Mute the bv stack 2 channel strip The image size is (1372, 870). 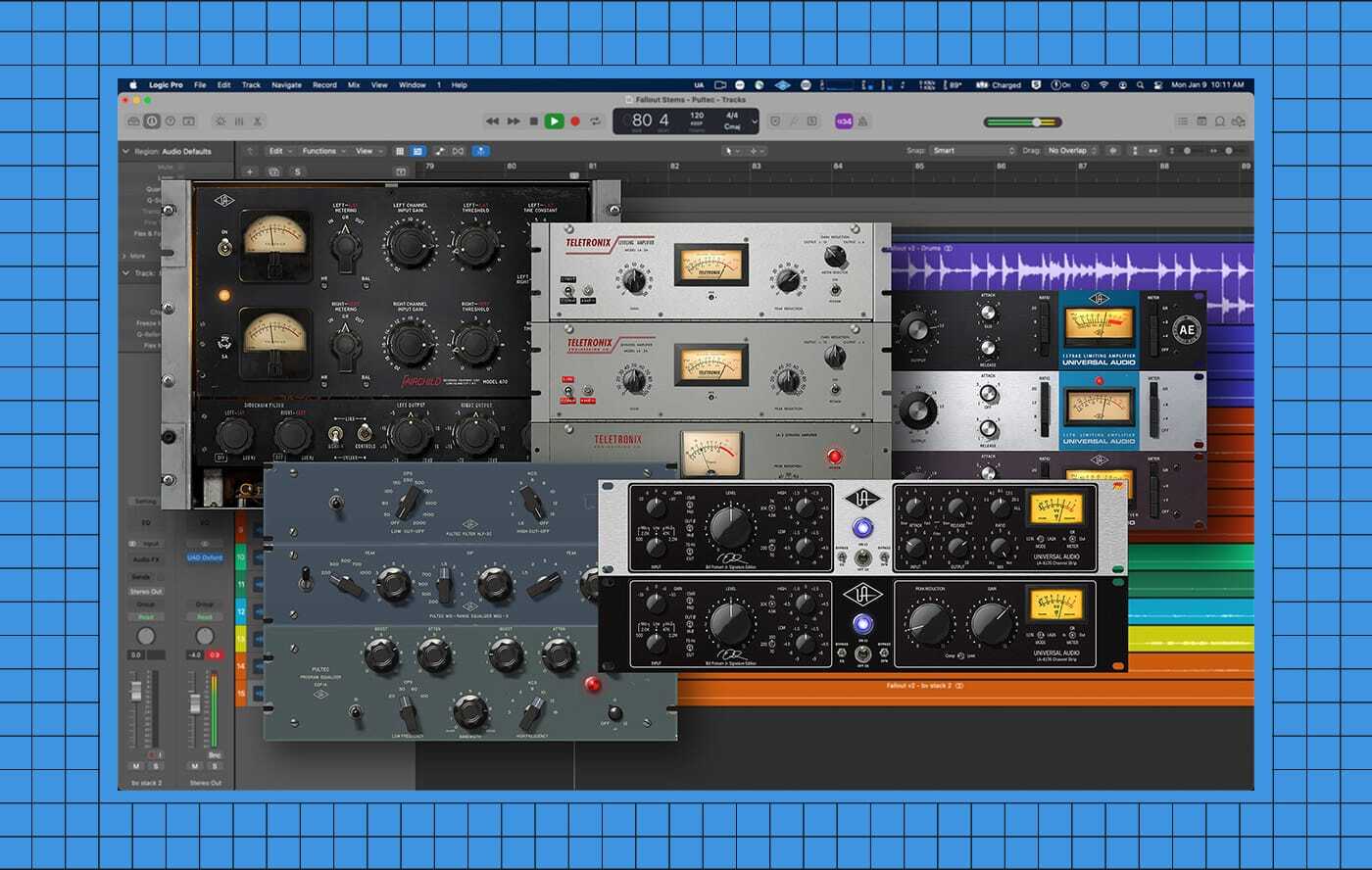tap(136, 766)
